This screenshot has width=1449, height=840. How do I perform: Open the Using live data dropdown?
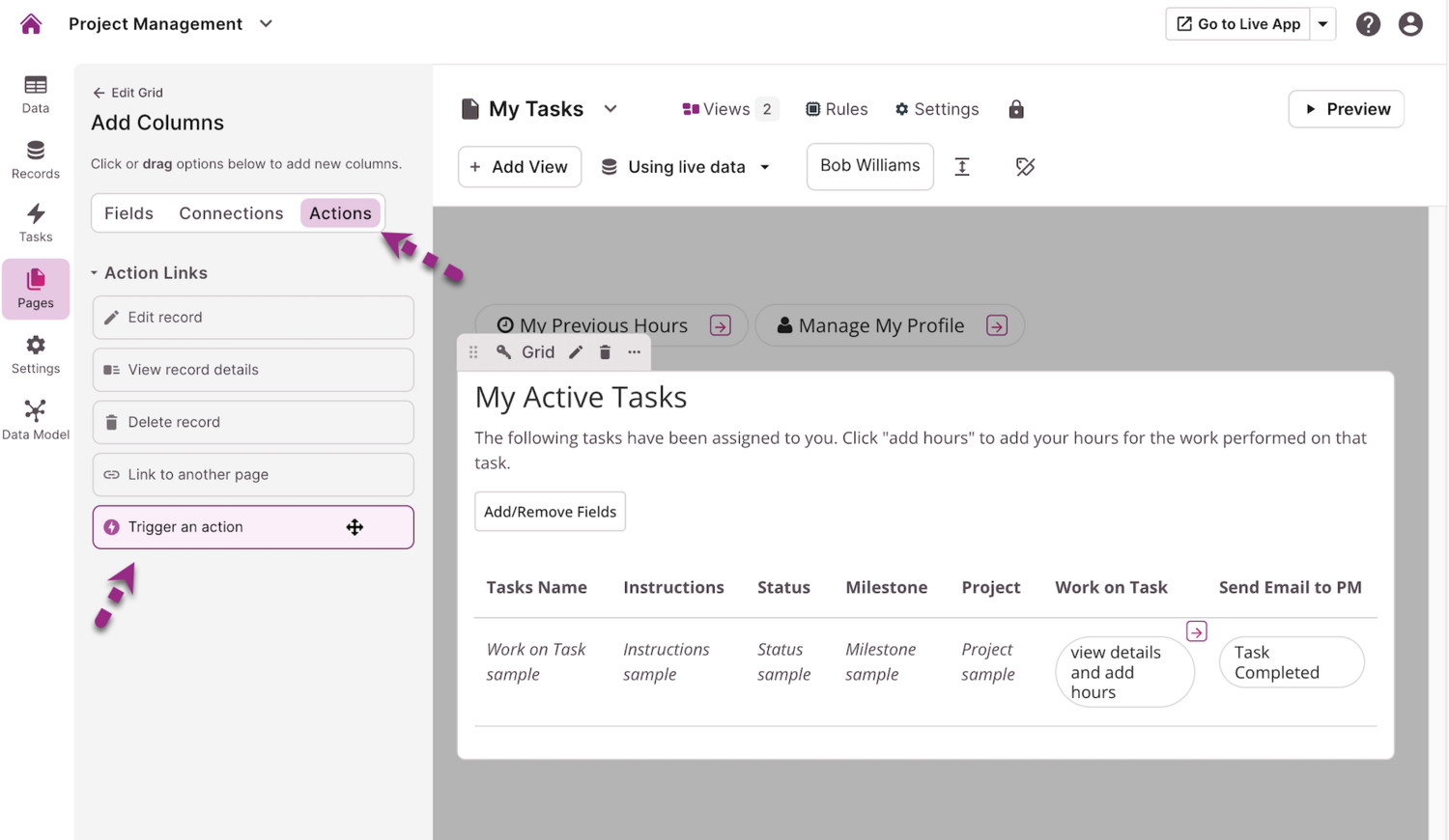pos(686,167)
